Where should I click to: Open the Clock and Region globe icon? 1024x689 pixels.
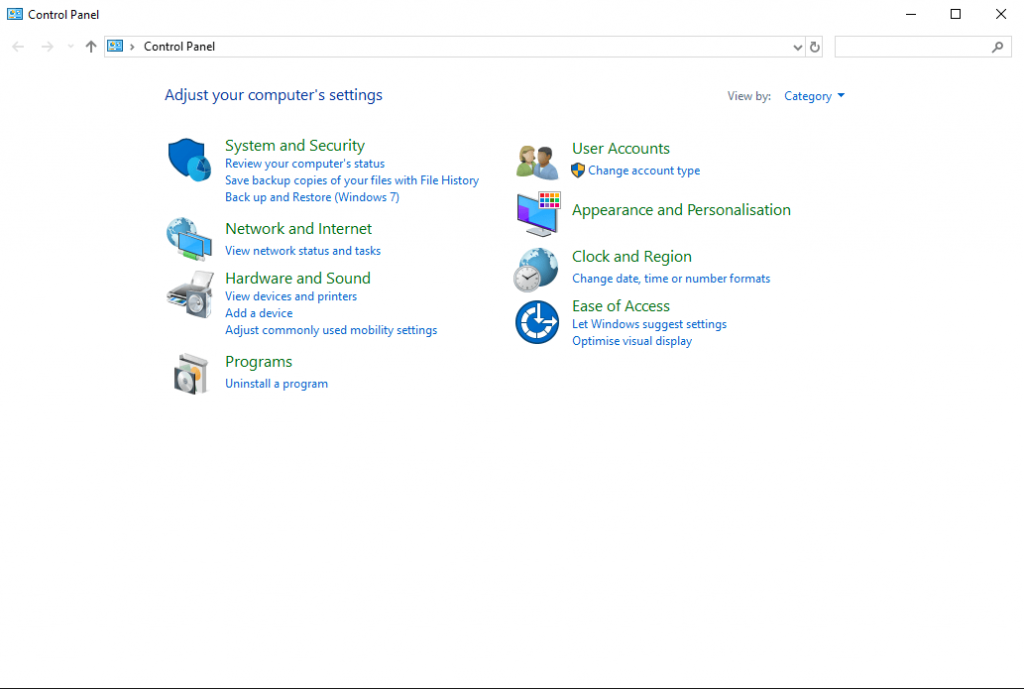coord(536,269)
